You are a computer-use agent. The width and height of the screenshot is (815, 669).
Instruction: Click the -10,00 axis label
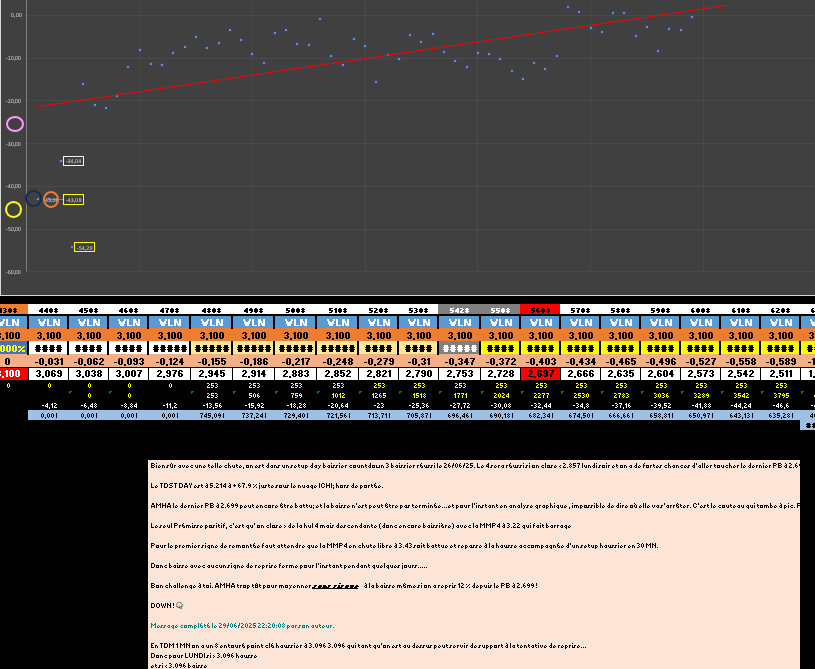(x=14, y=58)
